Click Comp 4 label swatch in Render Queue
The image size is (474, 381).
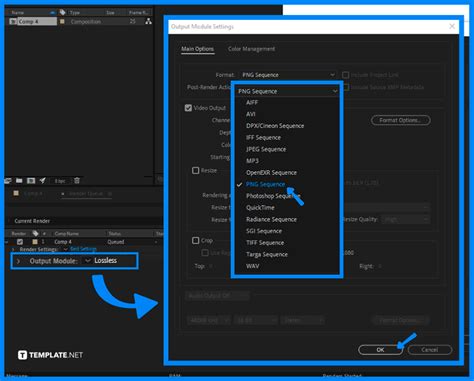pyautogui.click(x=35, y=242)
